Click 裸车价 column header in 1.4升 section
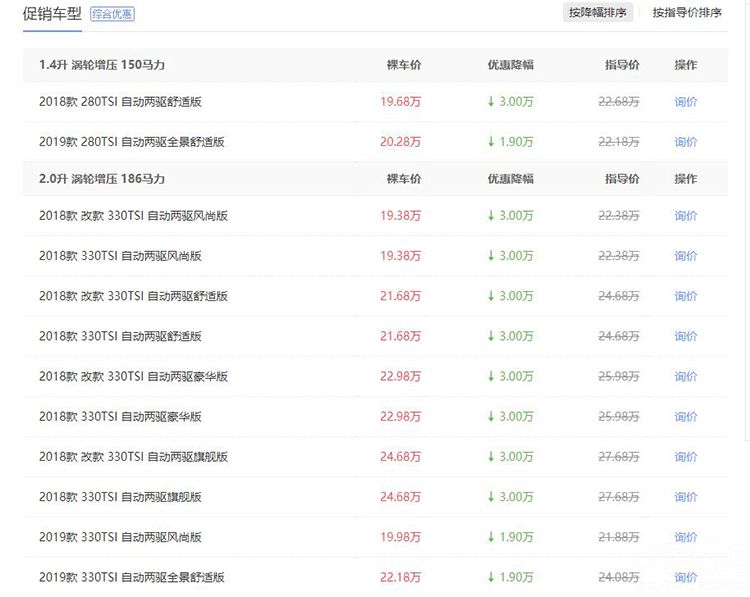The height and width of the screenshot is (597, 750). pos(404,65)
